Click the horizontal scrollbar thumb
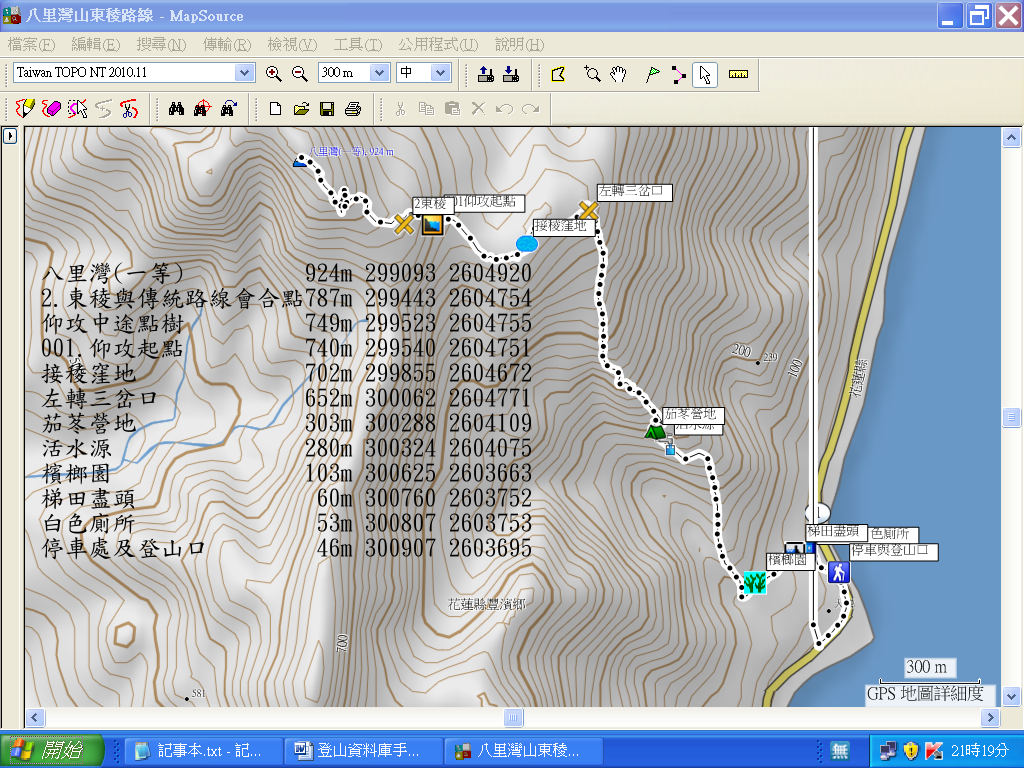This screenshot has width=1024, height=768. click(513, 717)
